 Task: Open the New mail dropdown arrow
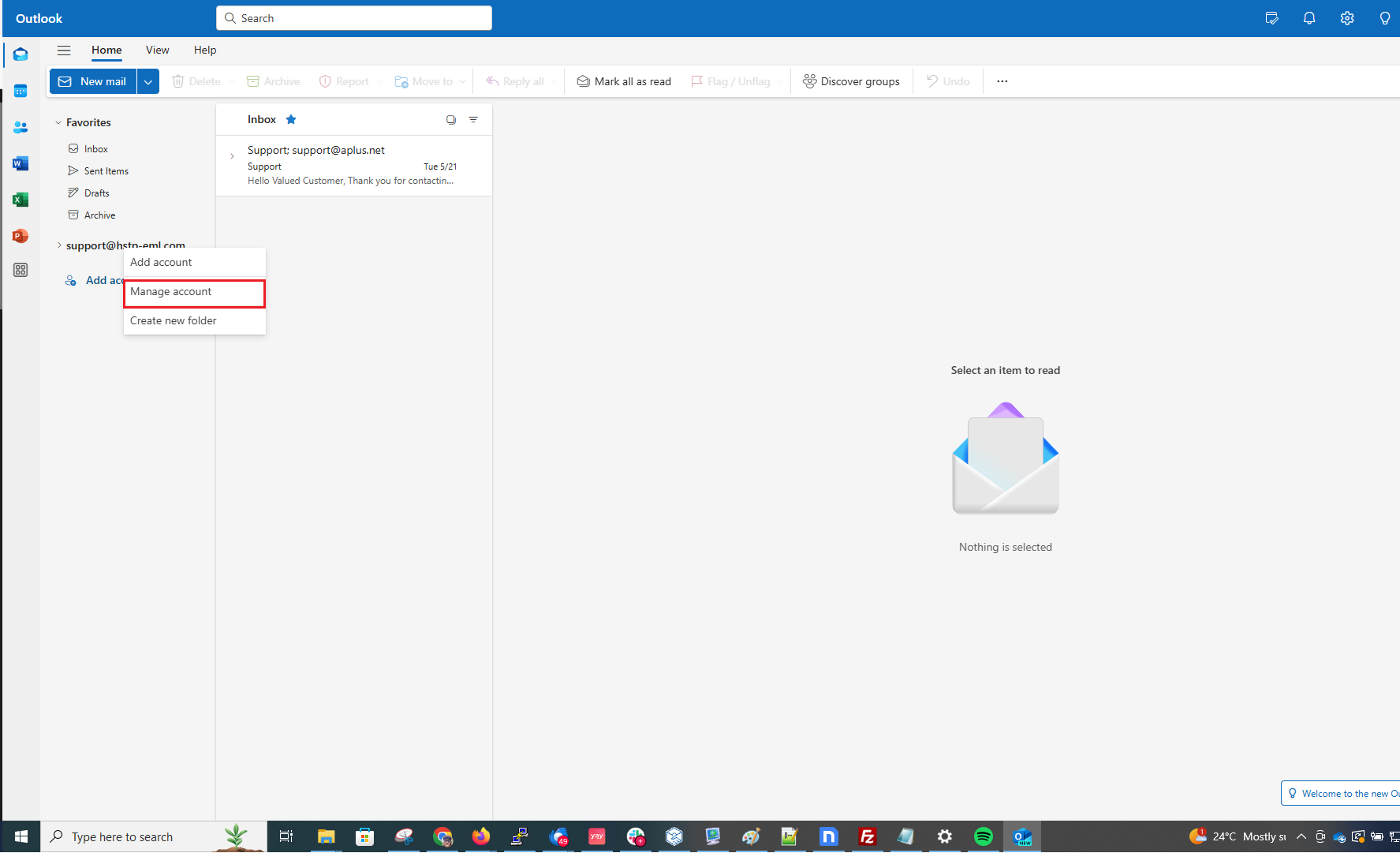pyautogui.click(x=148, y=81)
